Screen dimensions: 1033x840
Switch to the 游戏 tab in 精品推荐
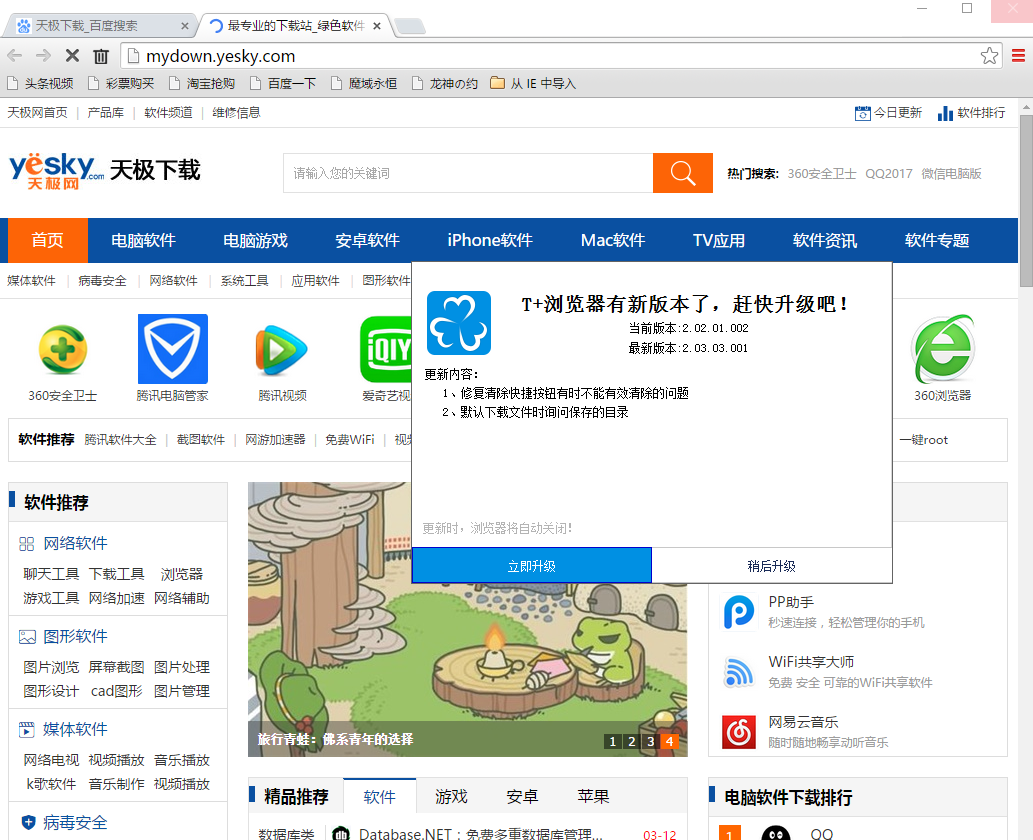pos(451,797)
